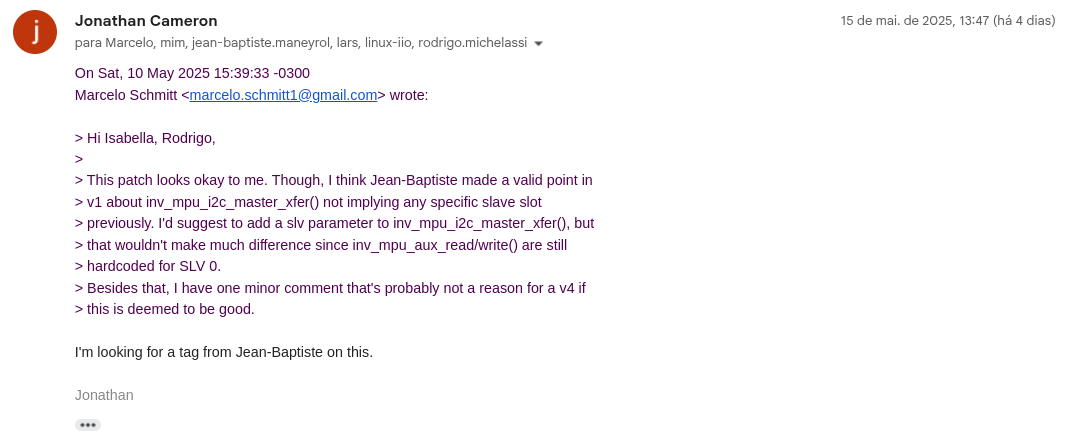Click the gray Jonathan signature text

point(104,396)
